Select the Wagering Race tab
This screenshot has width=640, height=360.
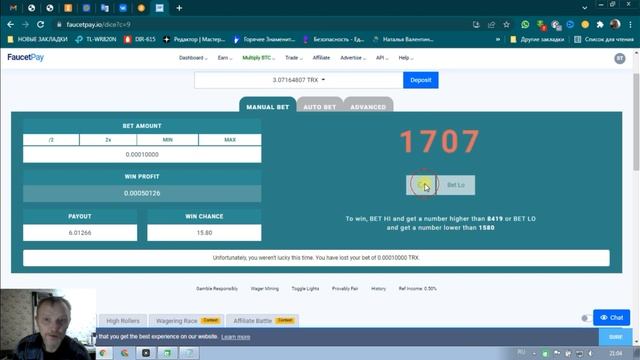click(187, 321)
